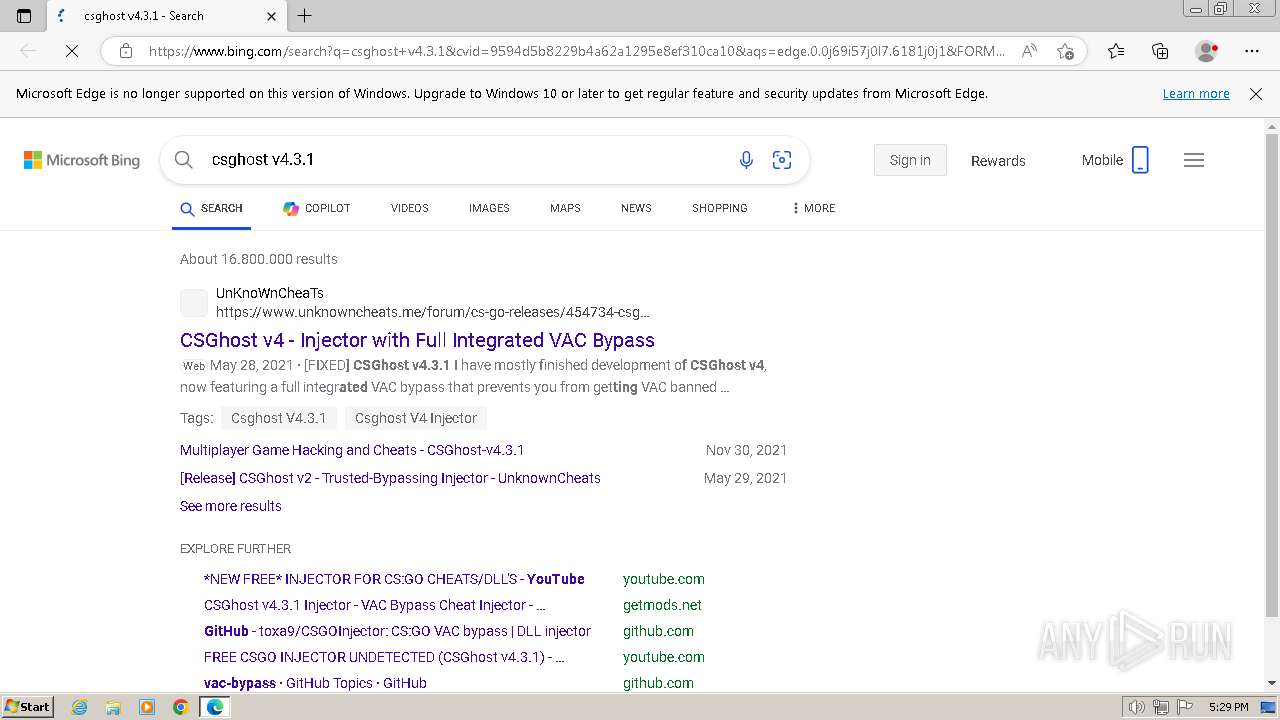
Task: Follow the Learn more link
Action: [x=1196, y=94]
